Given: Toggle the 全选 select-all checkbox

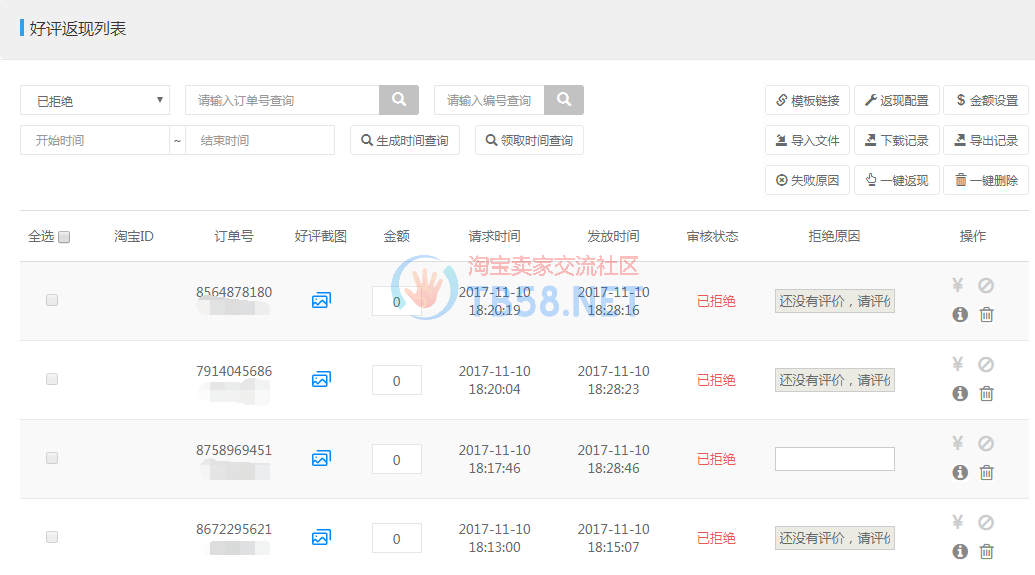Looking at the screenshot, I should 64,237.
